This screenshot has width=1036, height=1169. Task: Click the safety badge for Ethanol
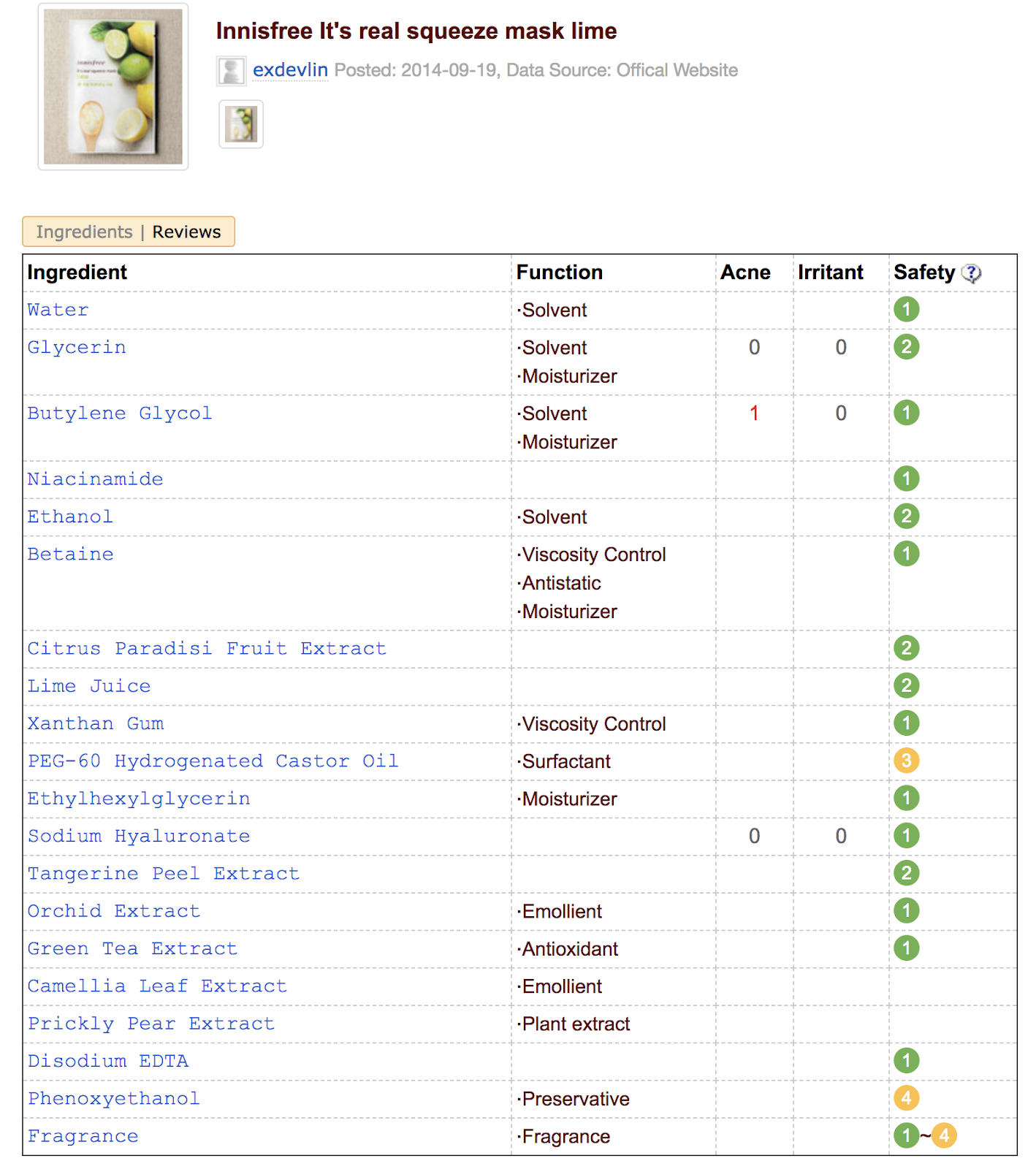click(x=906, y=516)
